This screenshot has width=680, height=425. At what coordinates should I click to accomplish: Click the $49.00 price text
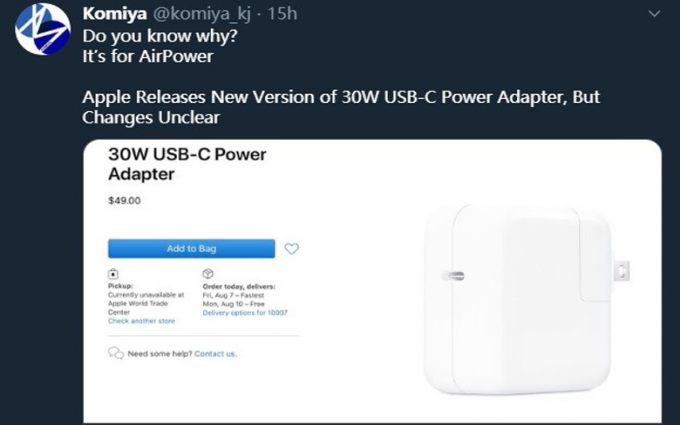(124, 200)
